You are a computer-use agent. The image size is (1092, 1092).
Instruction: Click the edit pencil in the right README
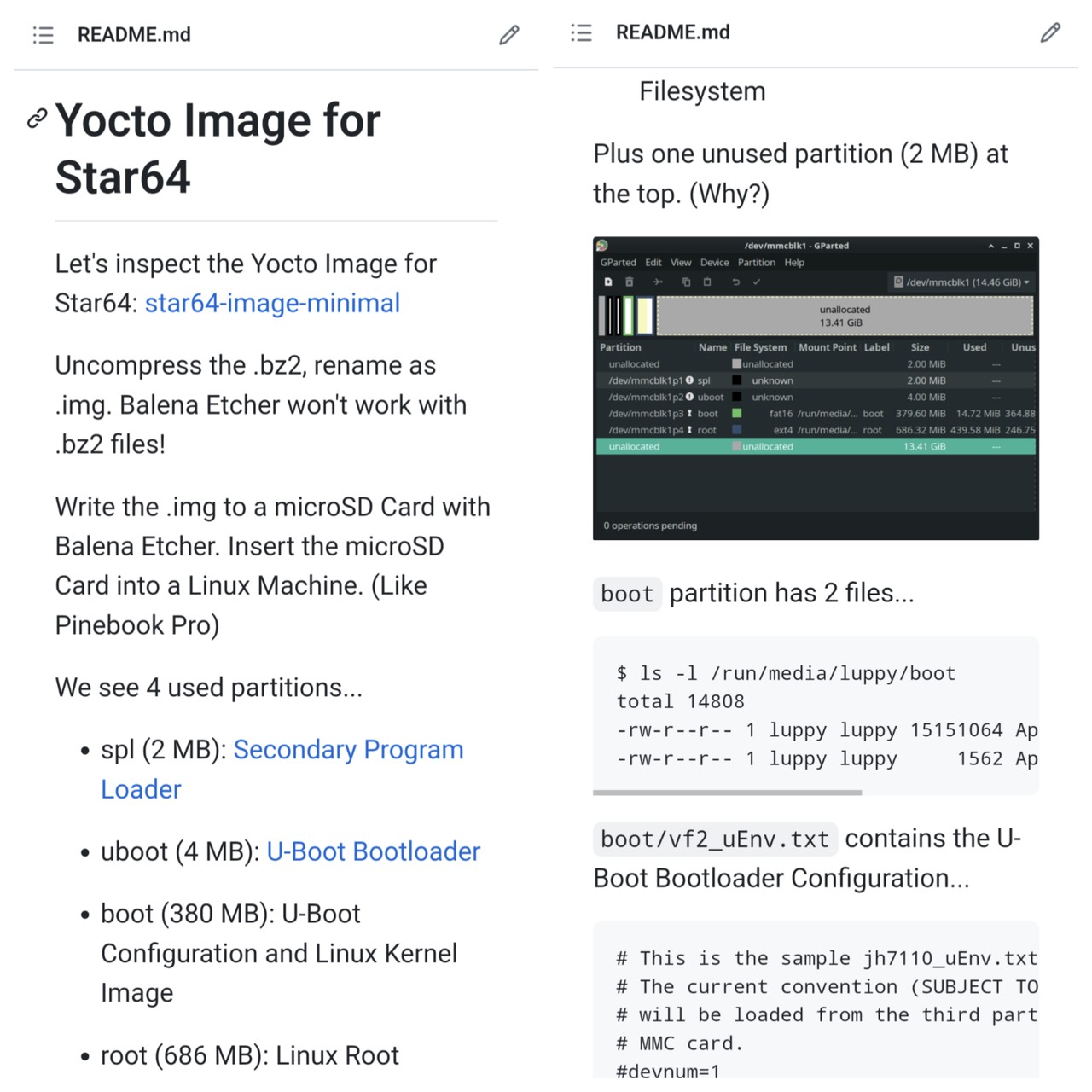(1050, 32)
